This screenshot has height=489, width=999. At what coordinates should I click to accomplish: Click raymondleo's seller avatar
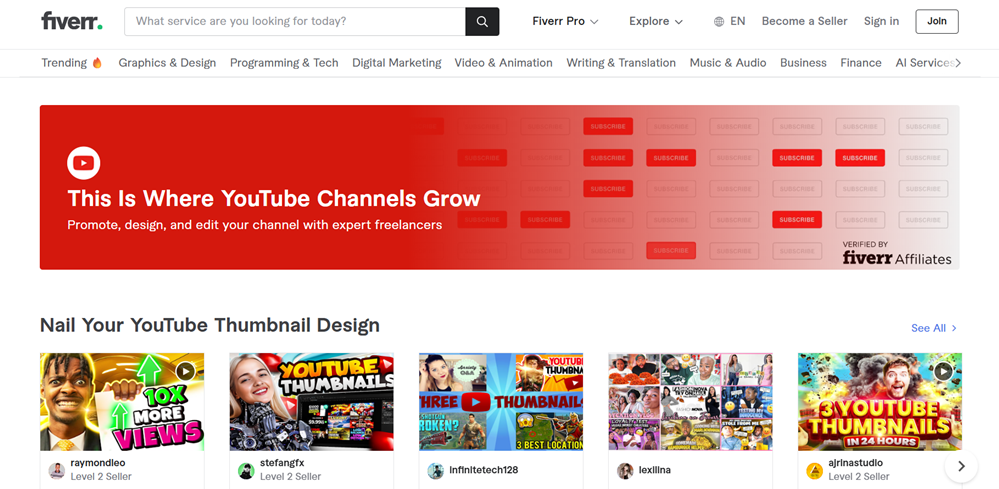[57, 471]
